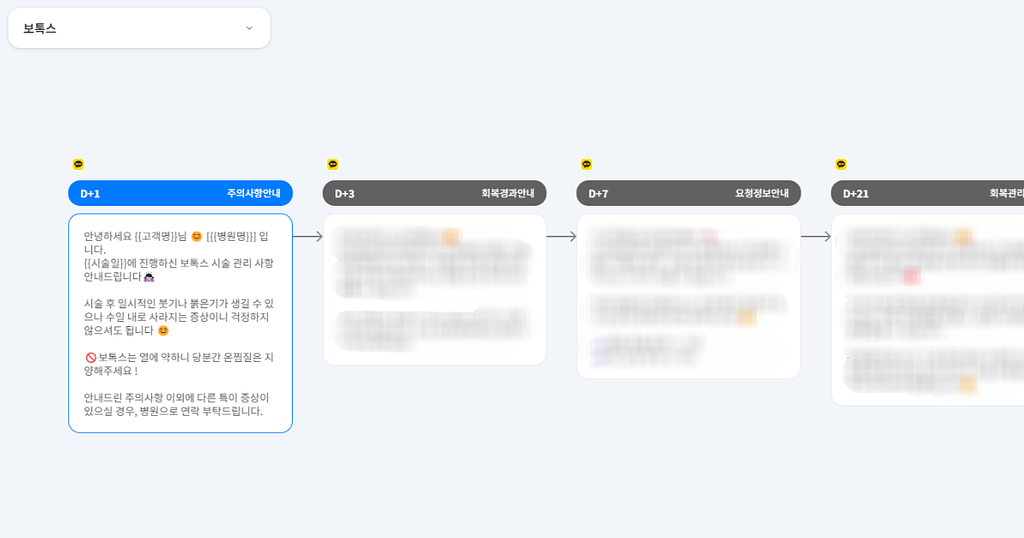Click the {{병원명}} variable in the D+1 message
The height and width of the screenshot is (538, 1024).
[231, 236]
